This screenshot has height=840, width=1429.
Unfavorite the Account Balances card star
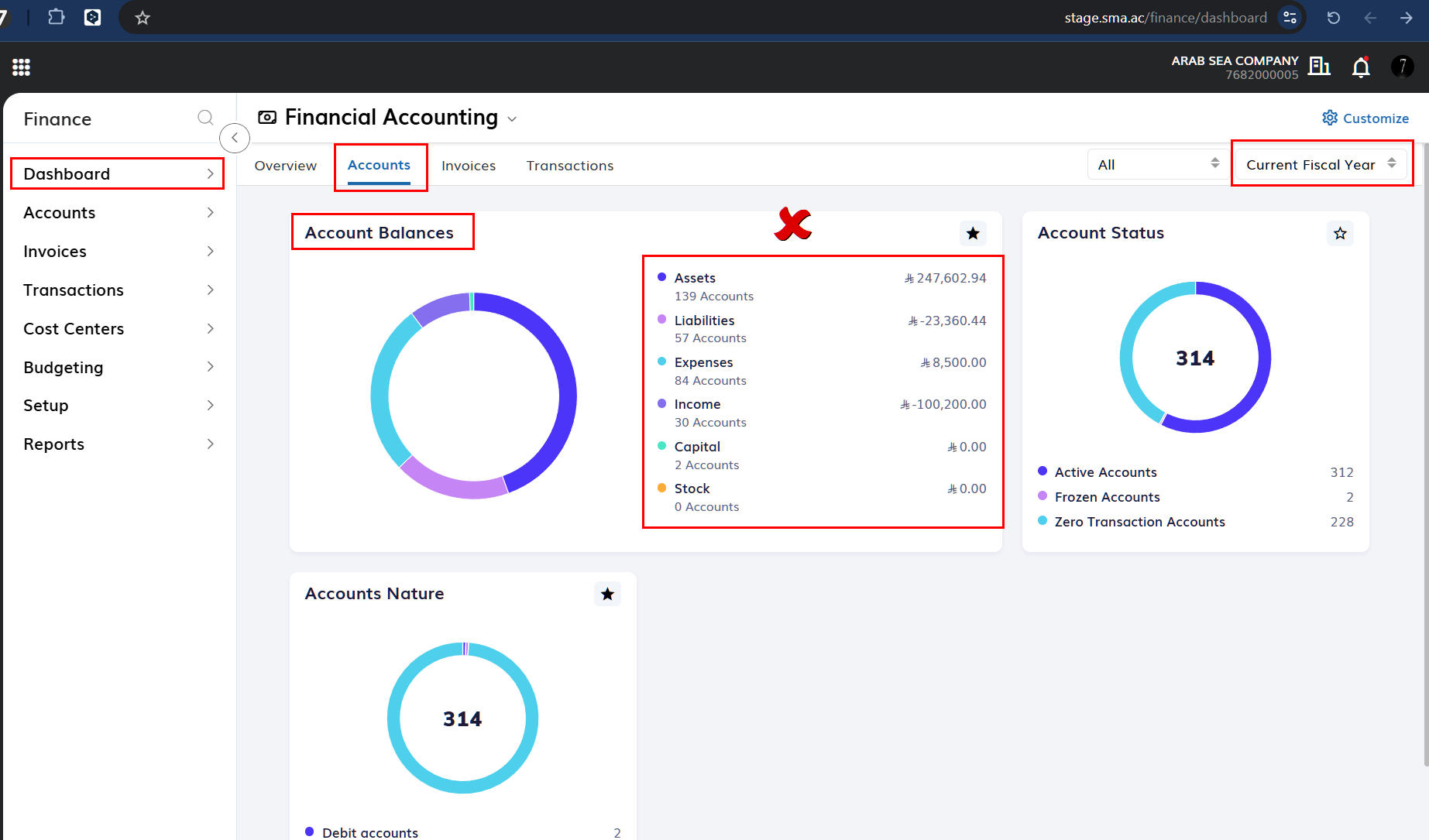974,233
